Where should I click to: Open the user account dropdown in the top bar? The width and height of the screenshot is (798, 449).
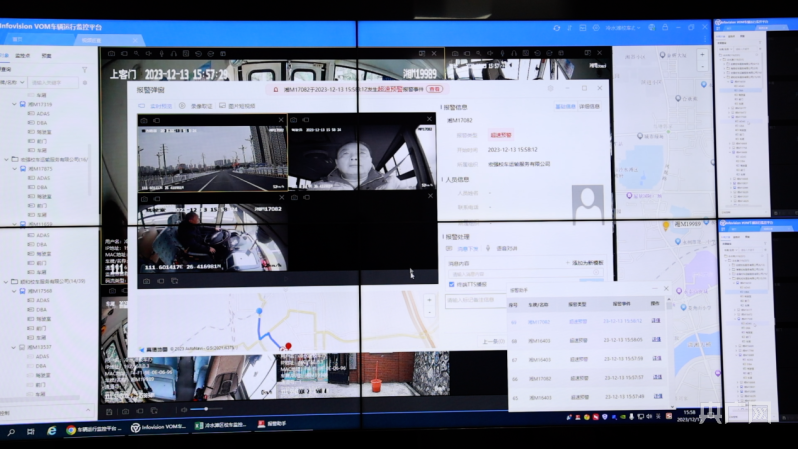click(x=623, y=28)
